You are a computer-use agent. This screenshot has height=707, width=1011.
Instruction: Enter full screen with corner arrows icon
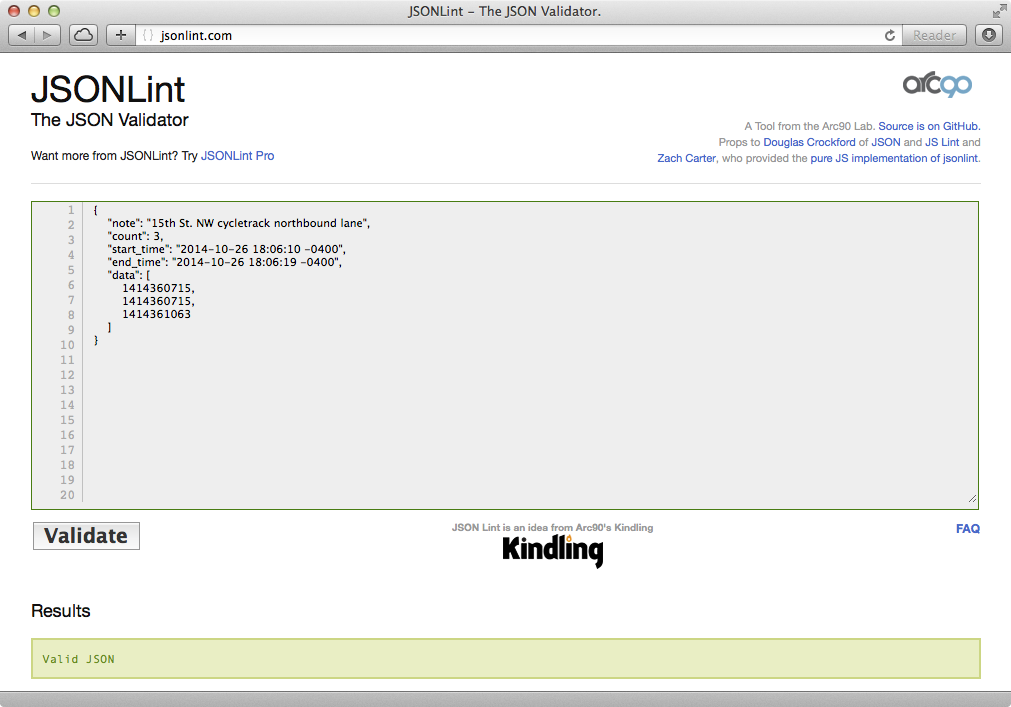(x=997, y=11)
